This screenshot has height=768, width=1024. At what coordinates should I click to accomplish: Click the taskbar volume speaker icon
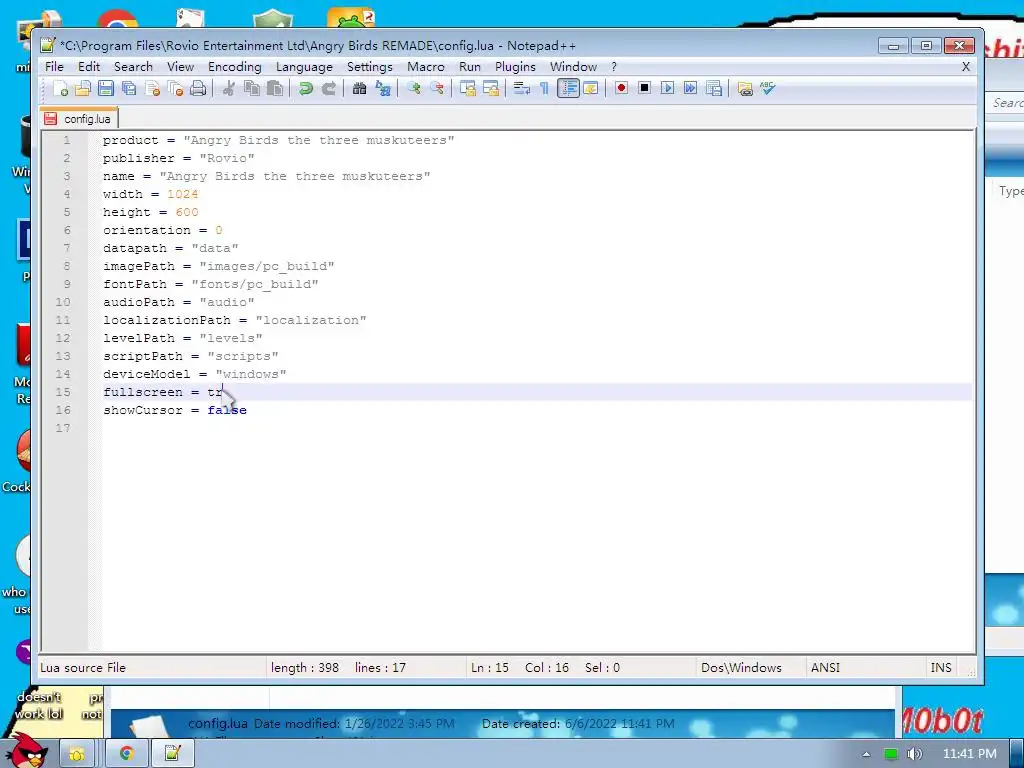point(915,754)
